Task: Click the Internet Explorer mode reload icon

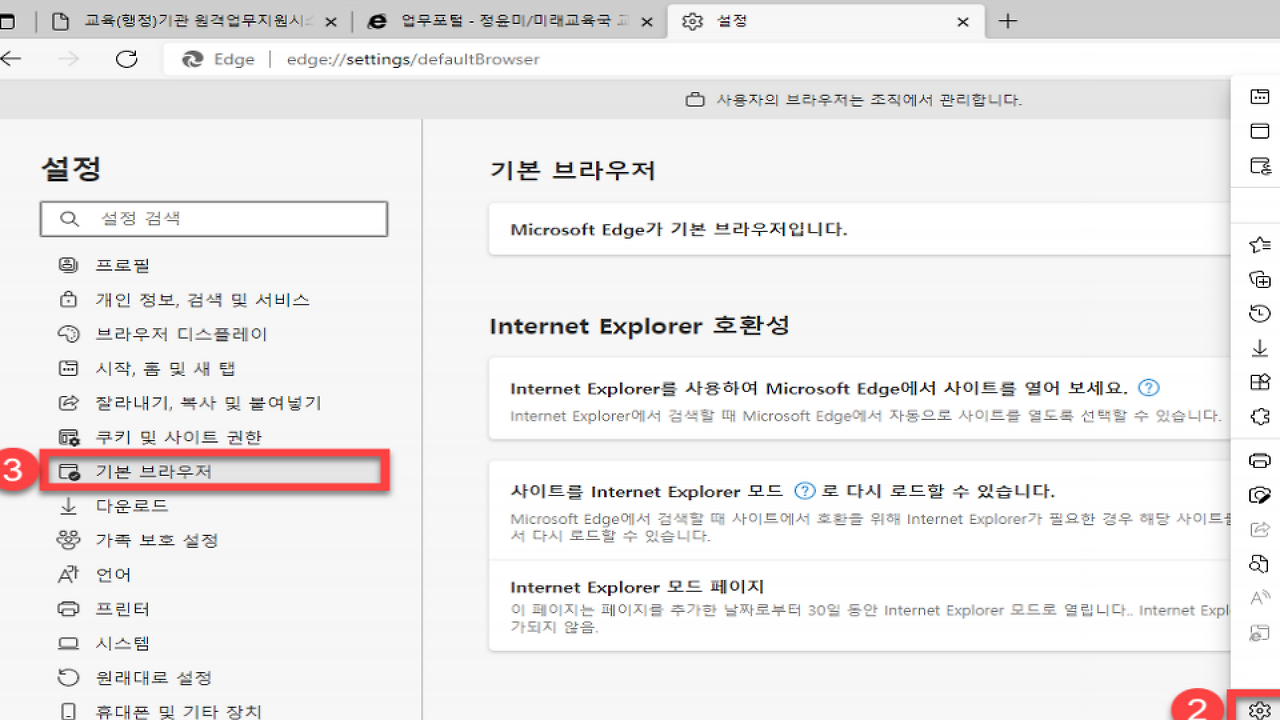Action: point(1260,633)
